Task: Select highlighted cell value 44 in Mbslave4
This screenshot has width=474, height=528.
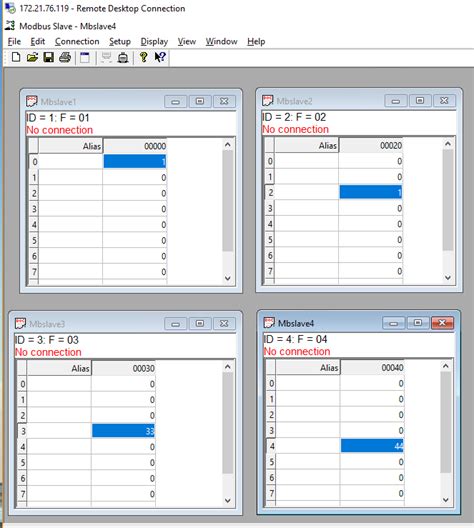Action: (372, 446)
